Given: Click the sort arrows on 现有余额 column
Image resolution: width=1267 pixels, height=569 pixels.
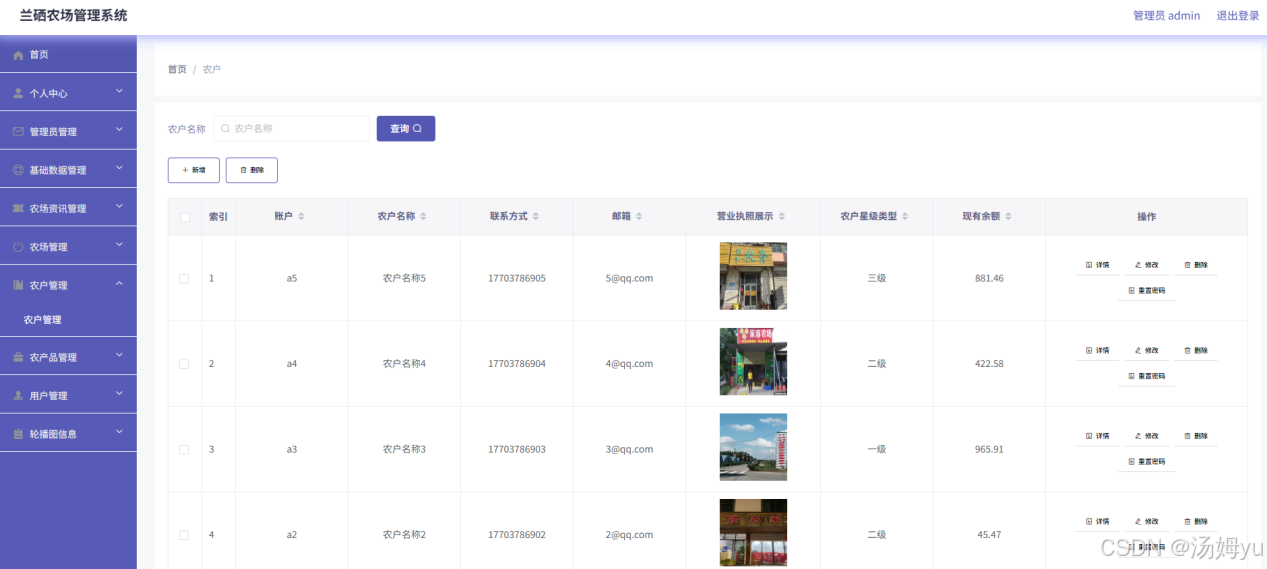Looking at the screenshot, I should pos(1008,216).
